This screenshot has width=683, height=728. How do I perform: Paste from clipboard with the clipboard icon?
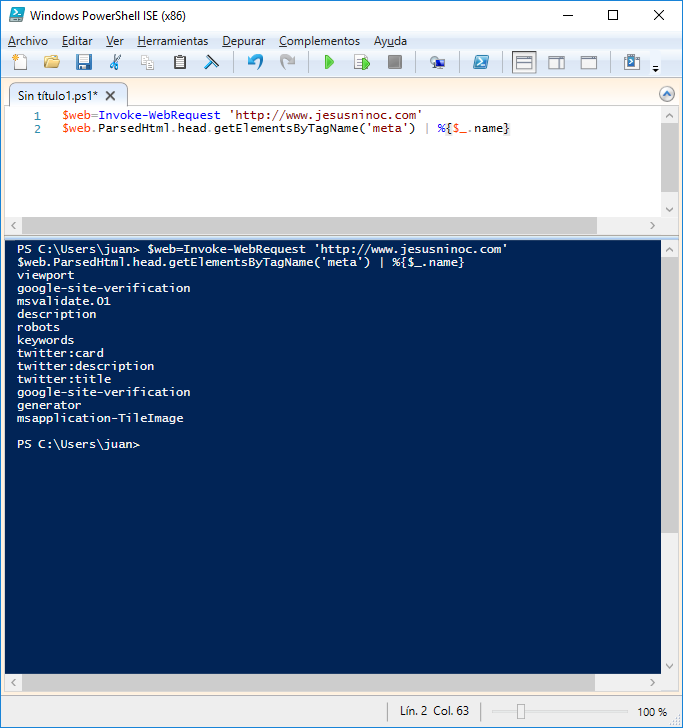coord(180,62)
